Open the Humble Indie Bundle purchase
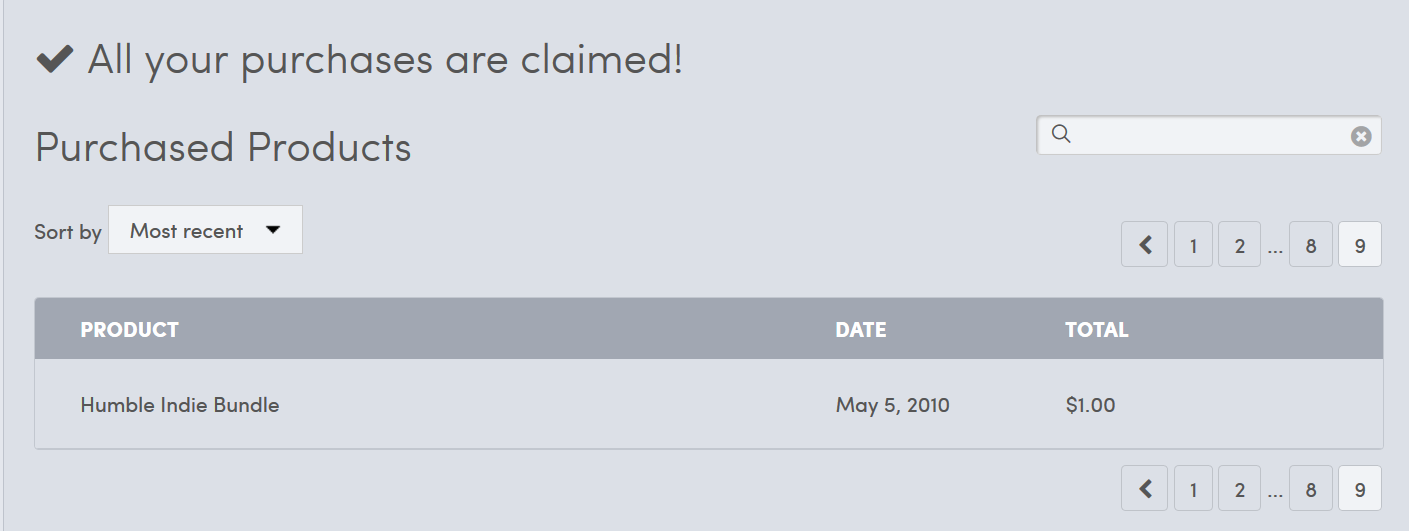The image size is (1409, 531). [x=180, y=405]
